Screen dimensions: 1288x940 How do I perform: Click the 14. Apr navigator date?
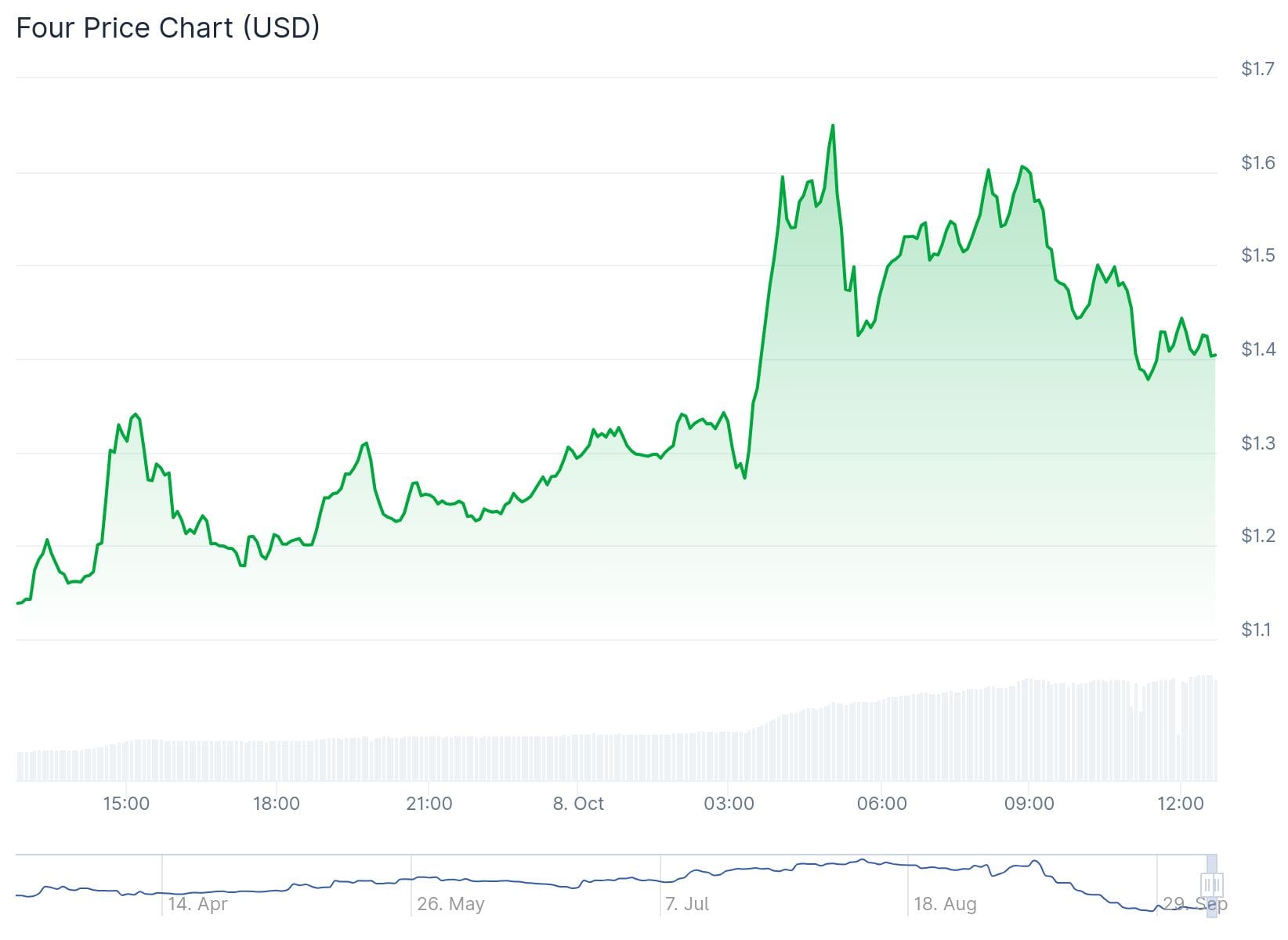pyautogui.click(x=197, y=904)
